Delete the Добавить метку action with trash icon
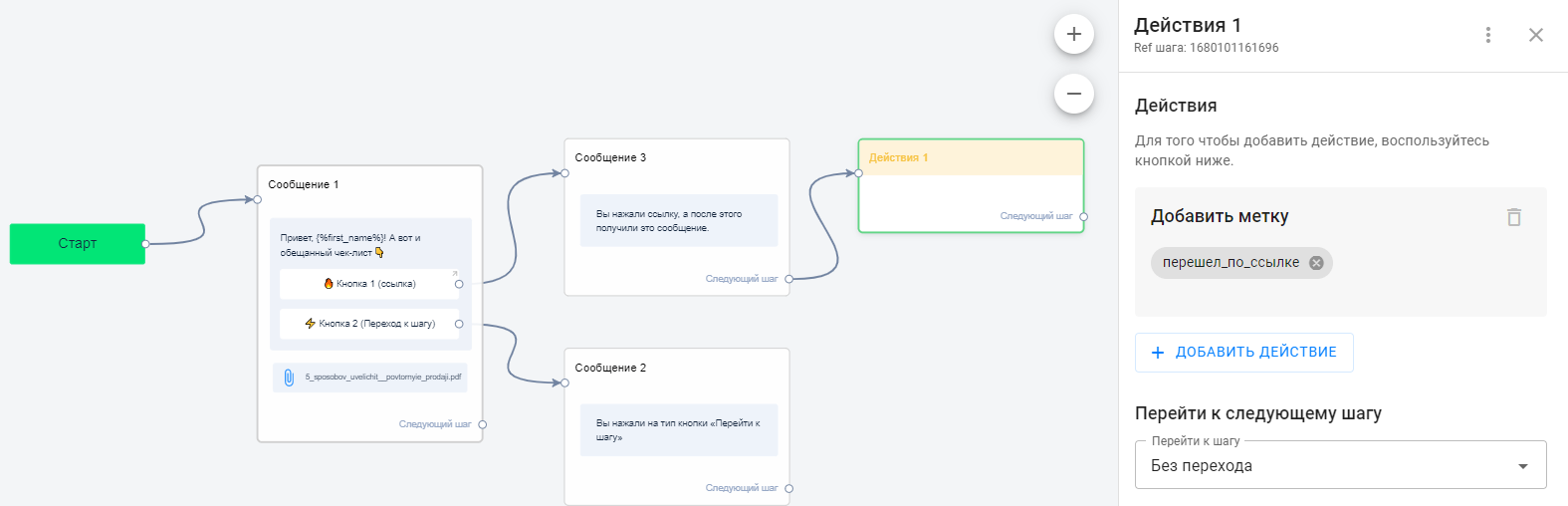Viewport: 1568px width, 506px height. (x=1513, y=217)
